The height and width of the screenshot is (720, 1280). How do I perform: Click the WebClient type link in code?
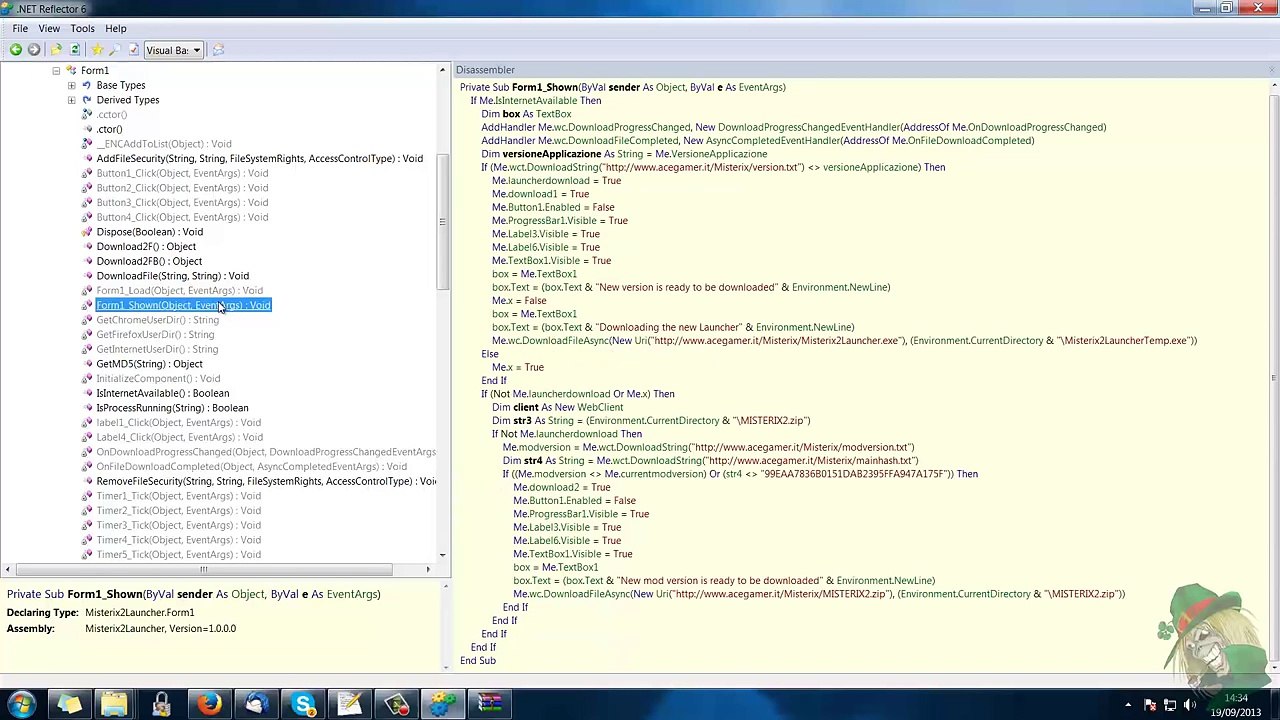600,407
